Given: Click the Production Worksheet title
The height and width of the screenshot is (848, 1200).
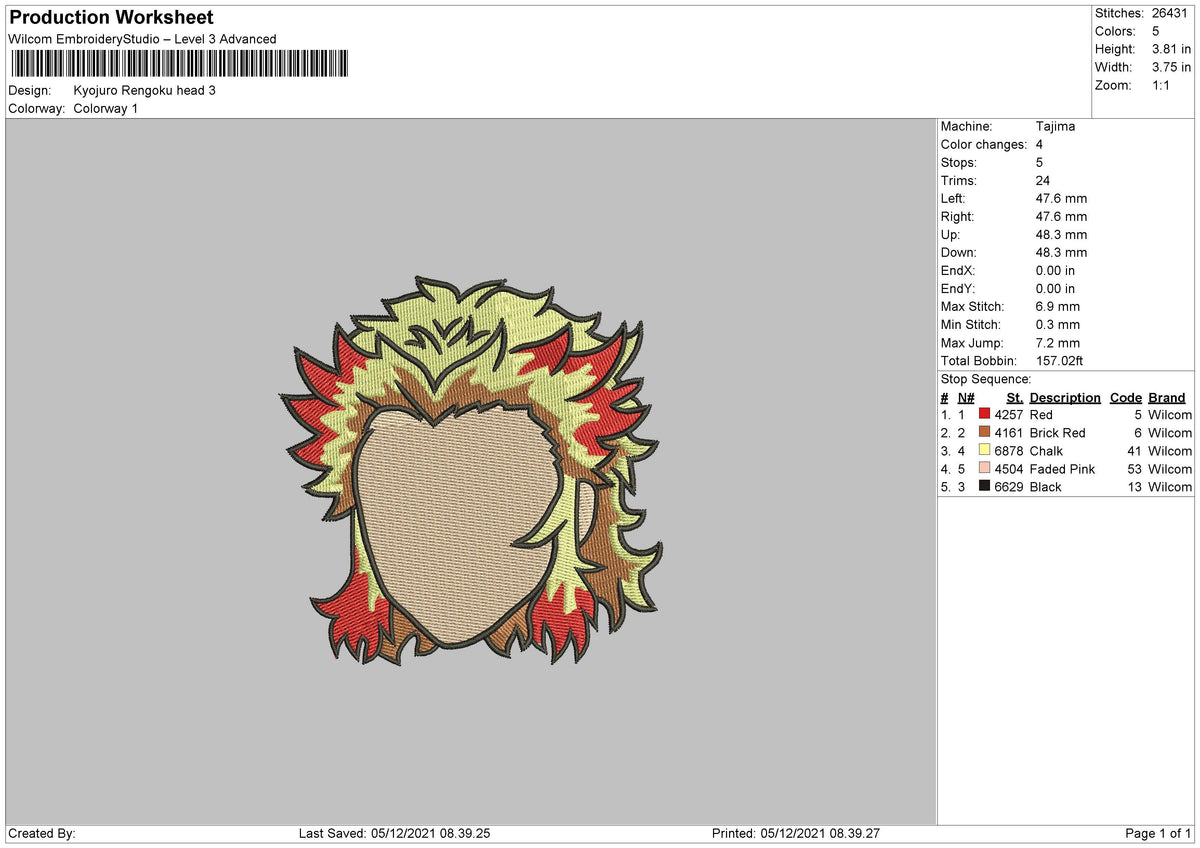Looking at the screenshot, I should click(x=111, y=18).
